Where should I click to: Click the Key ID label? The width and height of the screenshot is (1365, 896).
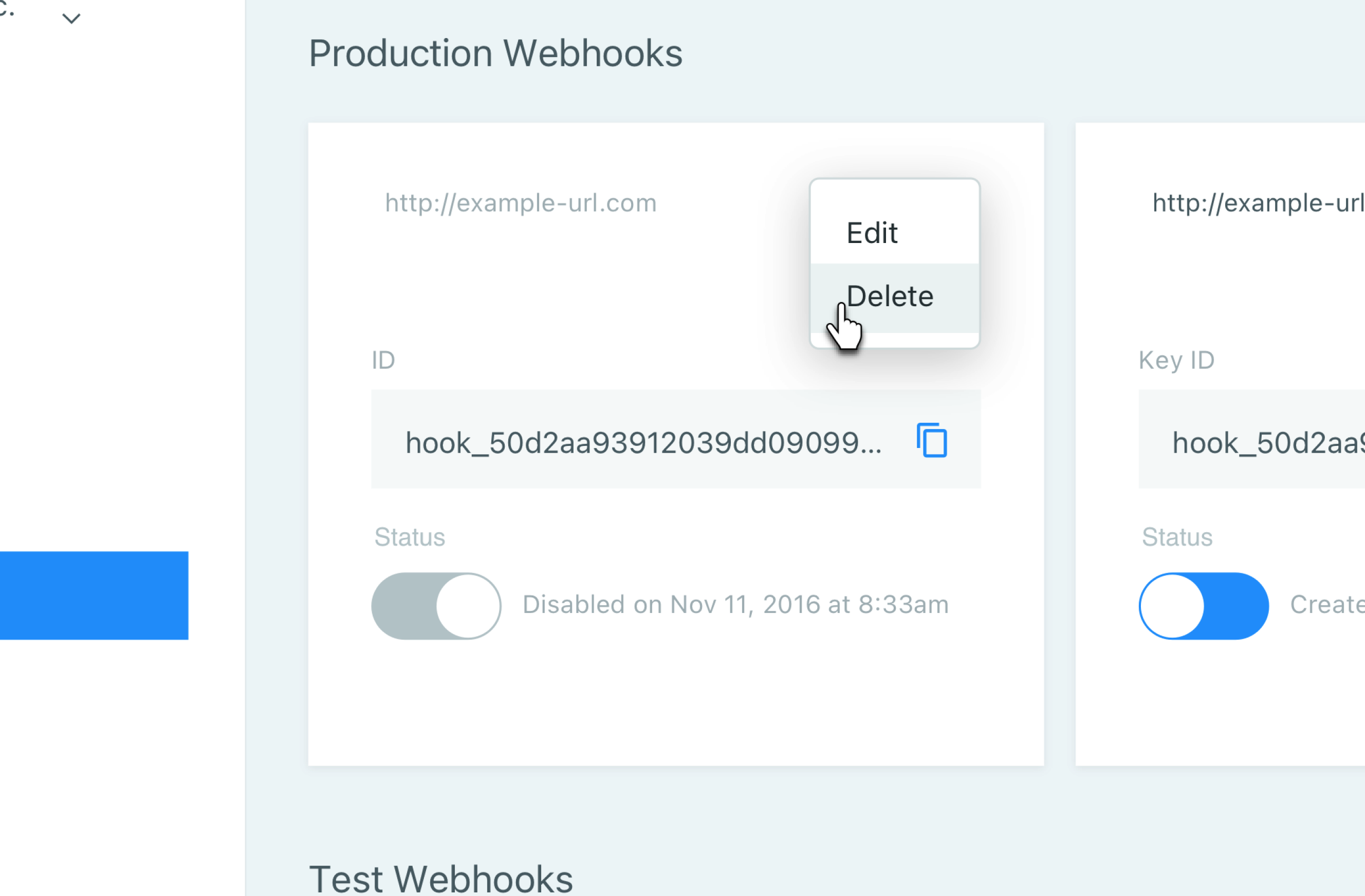1176,361
